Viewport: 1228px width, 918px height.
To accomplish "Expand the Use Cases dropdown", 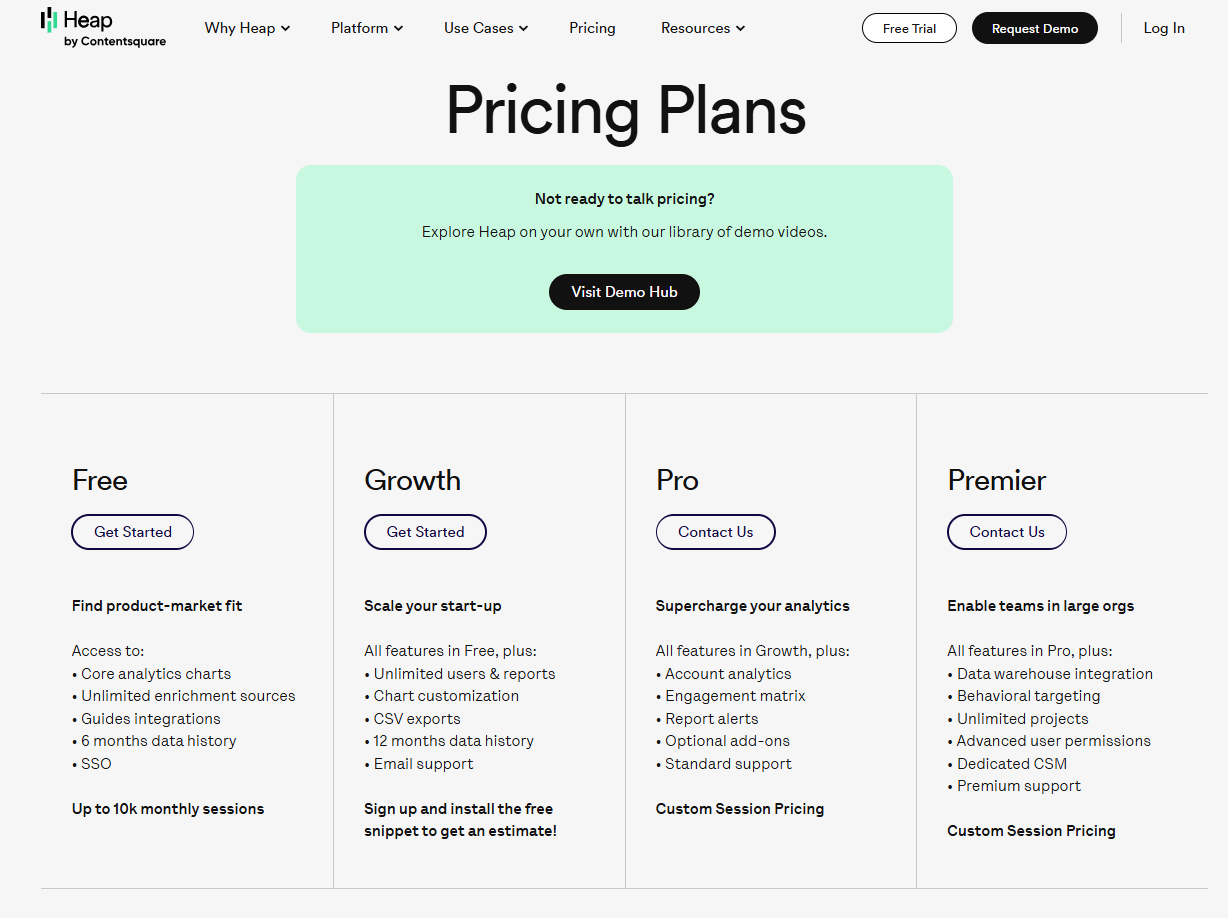I will click(484, 28).
